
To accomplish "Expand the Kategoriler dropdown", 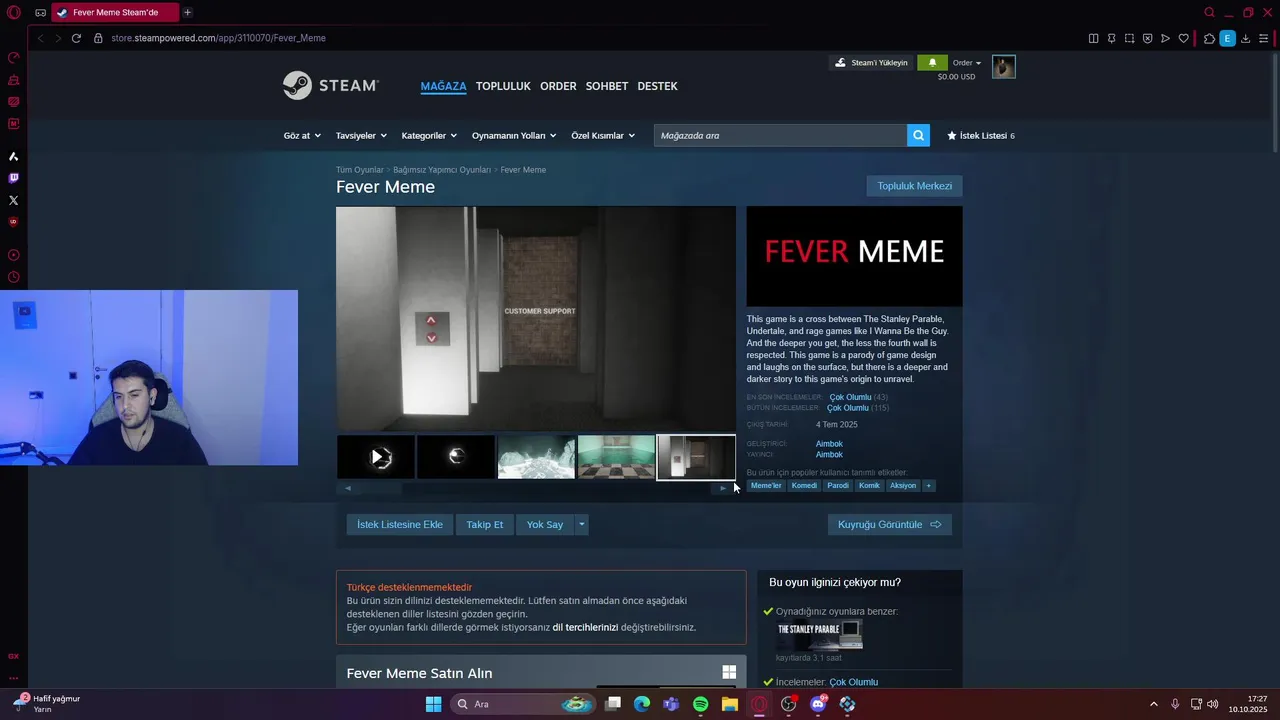I will [x=429, y=135].
